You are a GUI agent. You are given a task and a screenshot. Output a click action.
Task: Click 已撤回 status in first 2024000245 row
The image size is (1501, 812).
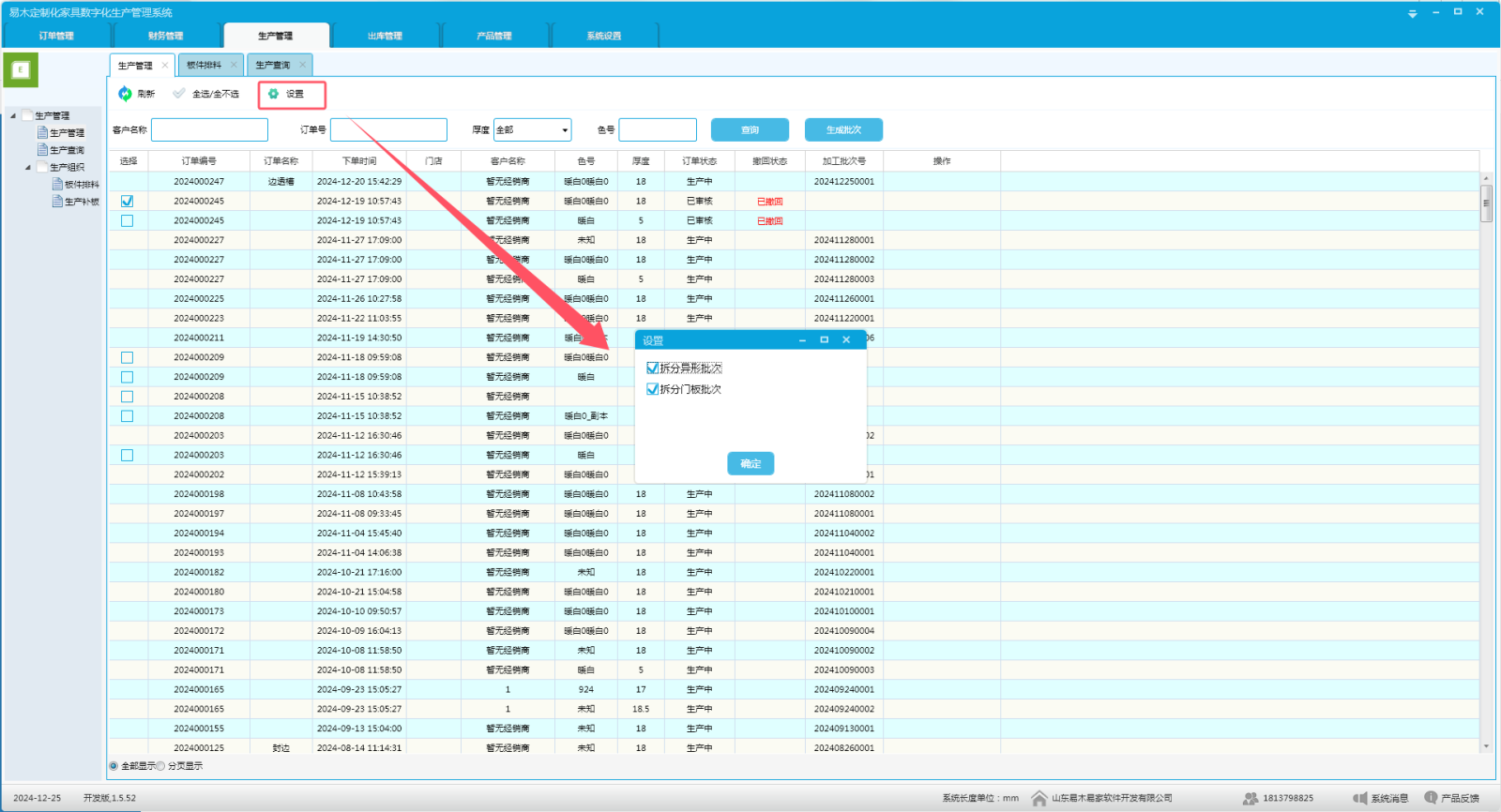770,202
